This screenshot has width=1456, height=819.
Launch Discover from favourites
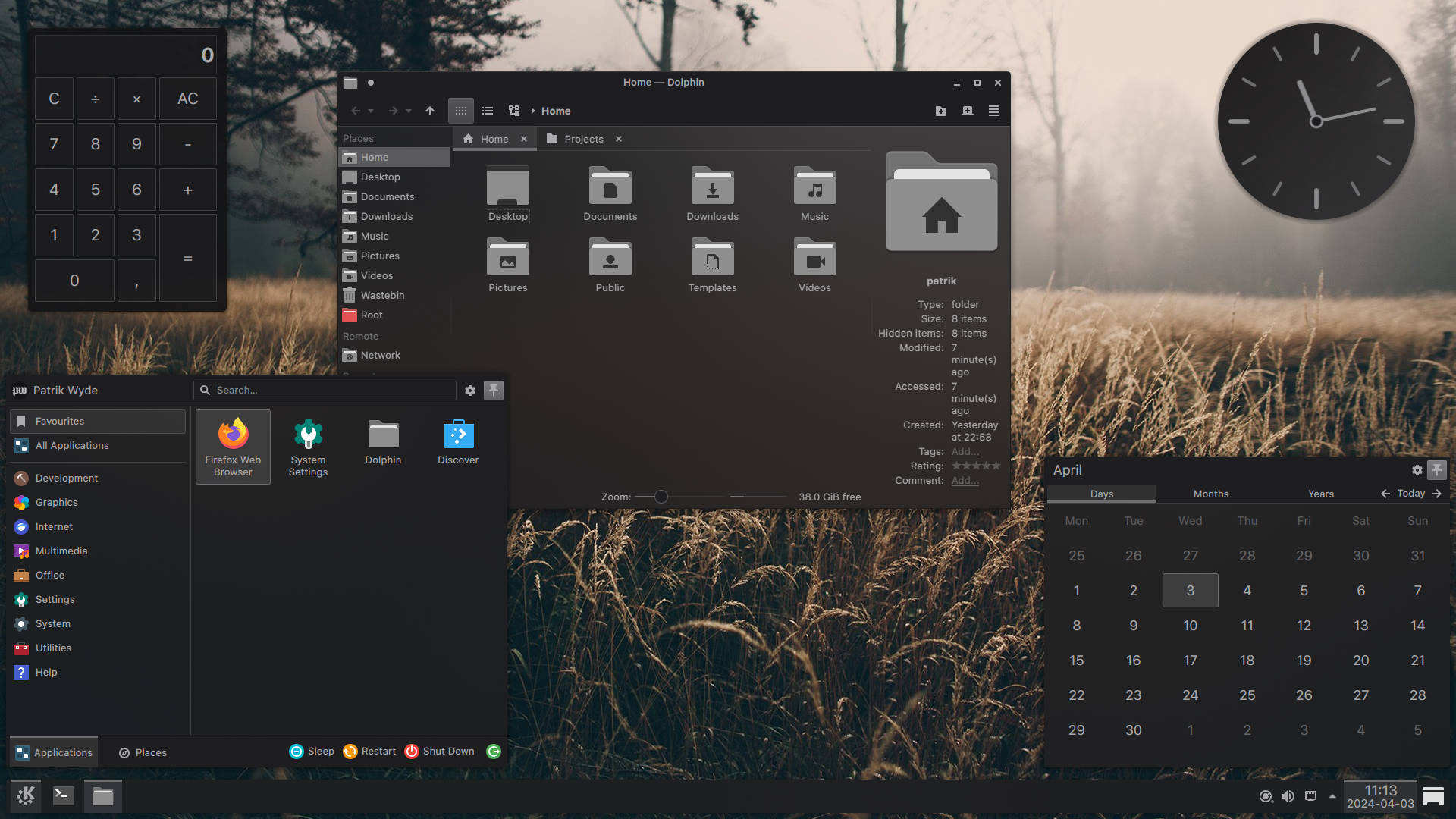click(x=458, y=443)
